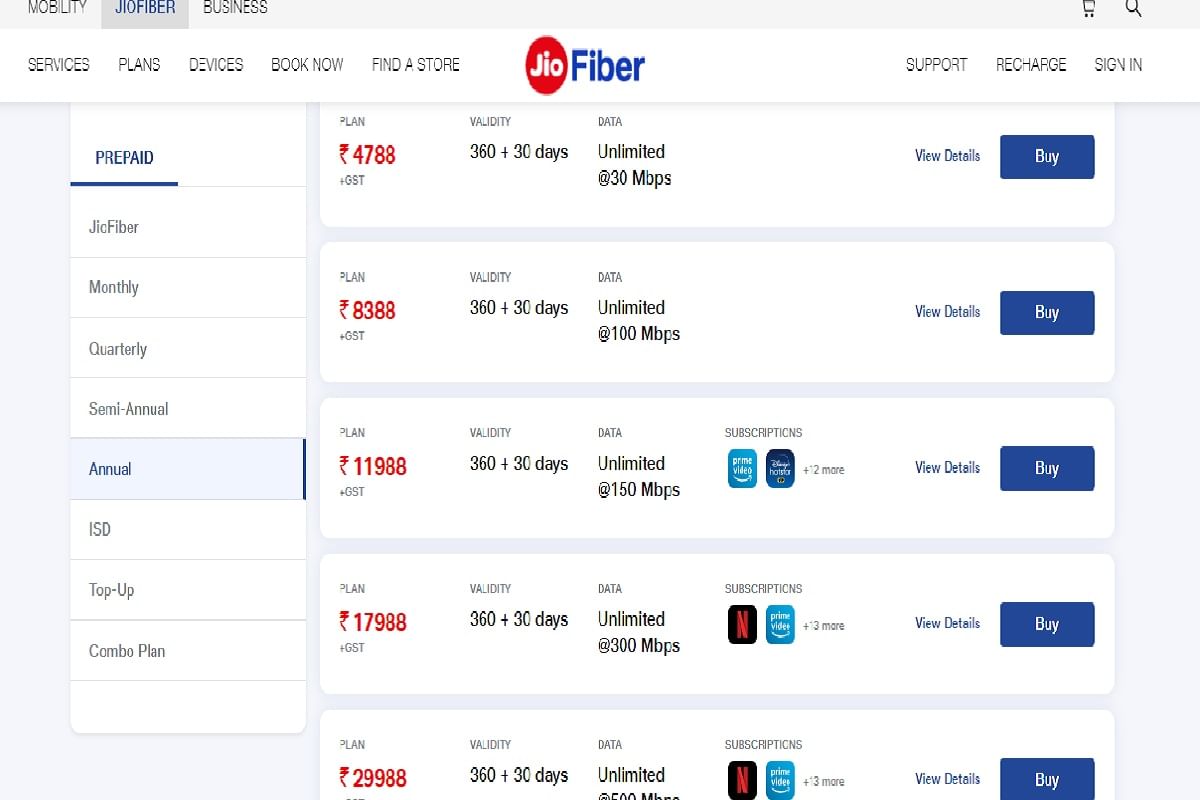Screen dimensions: 1200x800
Task: Expand '+13 more' subscriptions on ₹29988 plan
Action: point(824,779)
